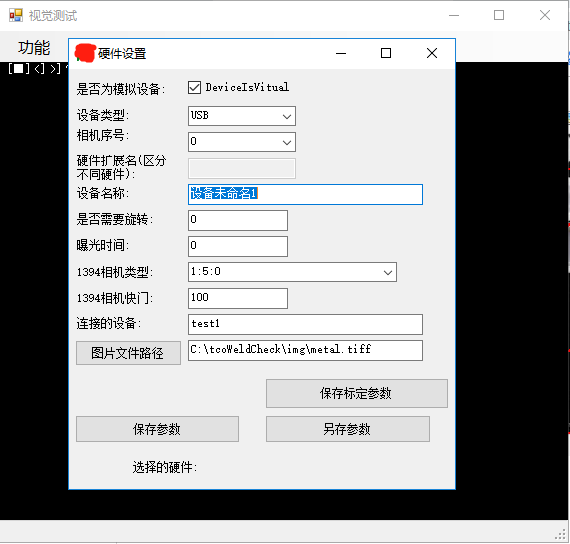Click the 视觉测试 application icon in title bar
Image resolution: width=570 pixels, height=544 pixels.
15,15
